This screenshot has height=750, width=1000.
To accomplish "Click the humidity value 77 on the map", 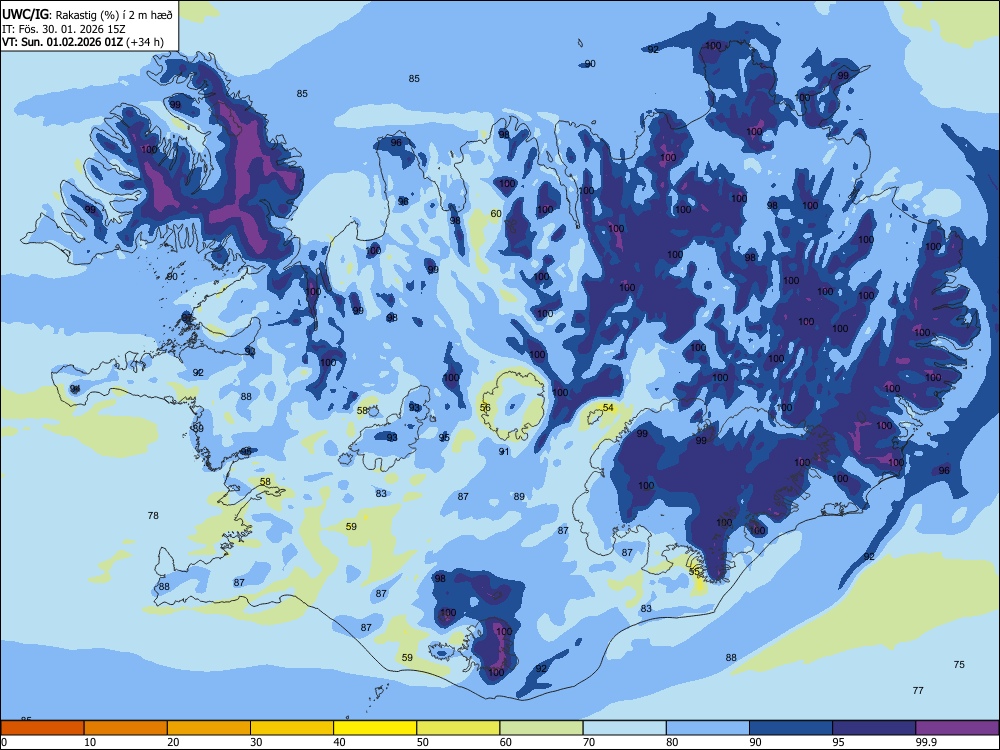I will point(918,690).
